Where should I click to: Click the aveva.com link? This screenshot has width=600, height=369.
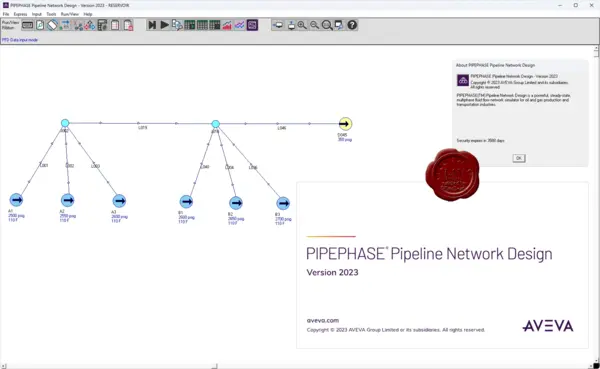coord(323,320)
